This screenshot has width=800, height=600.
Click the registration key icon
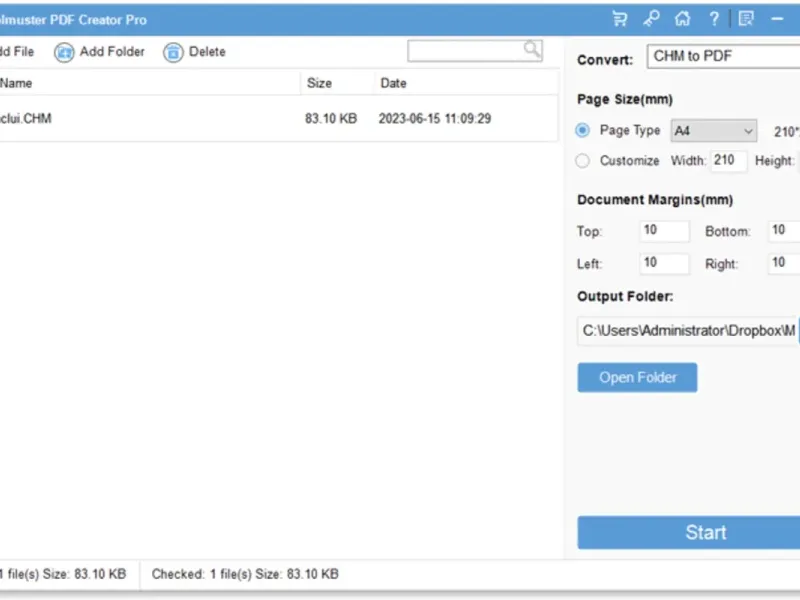[651, 19]
